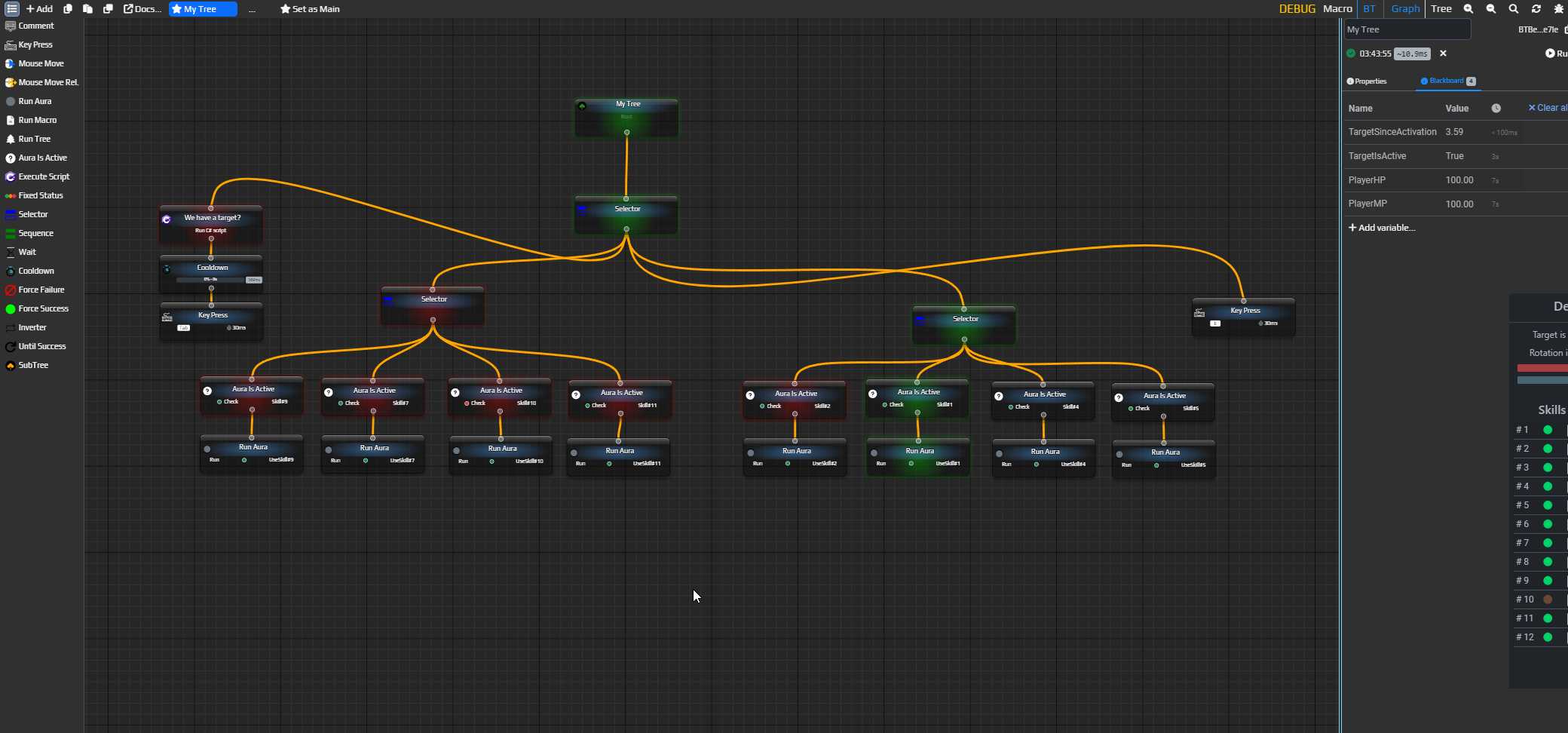This screenshot has width=1568, height=733.
Task: Switch to the Properties tab
Action: pos(1367,81)
